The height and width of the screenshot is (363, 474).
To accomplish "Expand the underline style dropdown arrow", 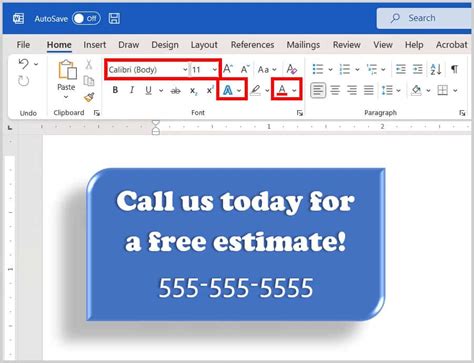I will 161,90.
